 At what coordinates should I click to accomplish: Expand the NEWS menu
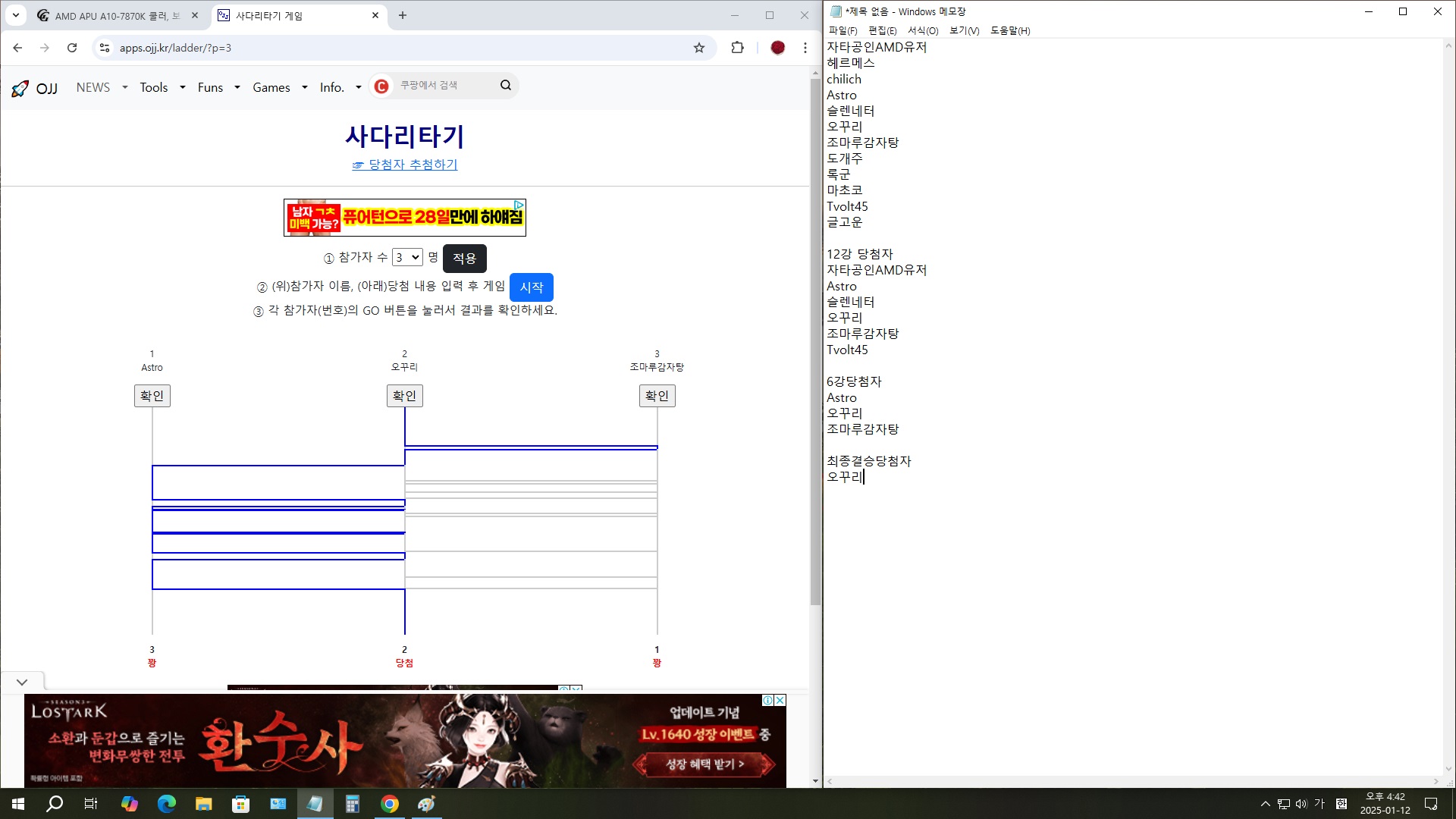coord(102,87)
